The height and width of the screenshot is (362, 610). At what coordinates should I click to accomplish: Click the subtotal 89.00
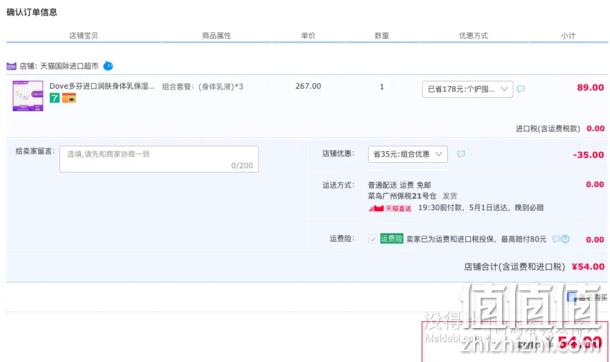click(590, 87)
